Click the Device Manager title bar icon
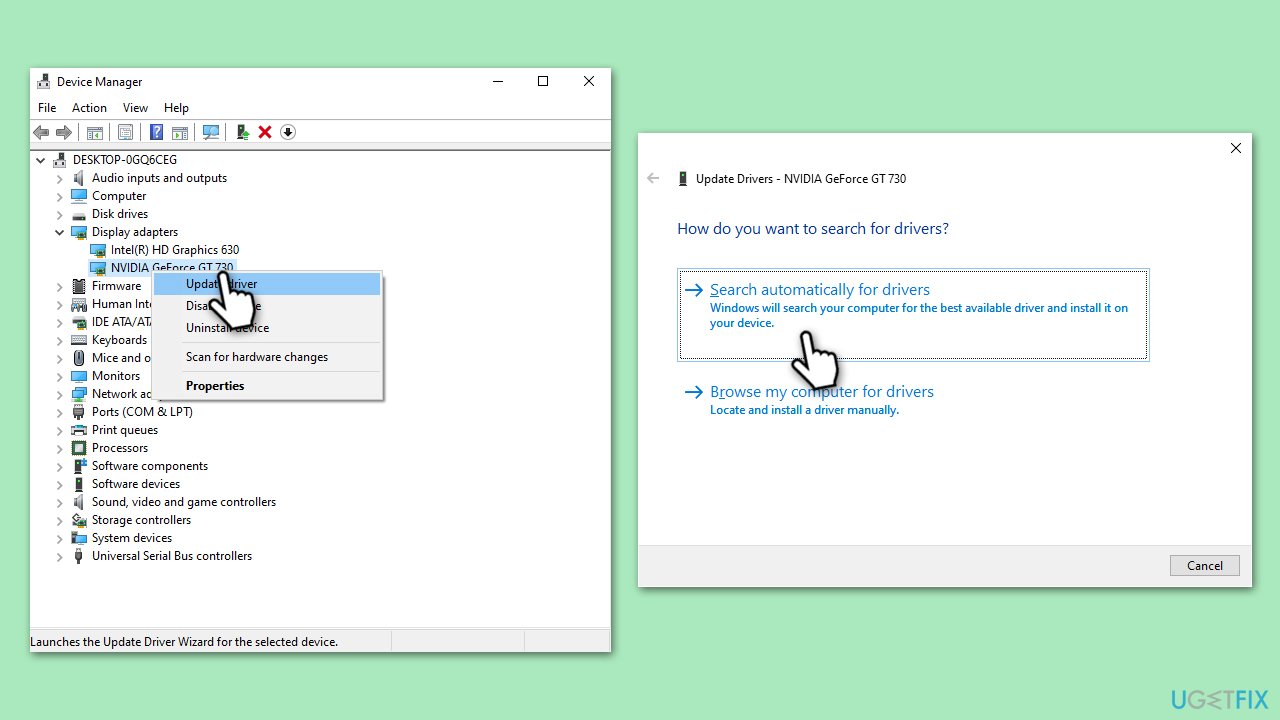This screenshot has height=720, width=1280. pos(44,82)
